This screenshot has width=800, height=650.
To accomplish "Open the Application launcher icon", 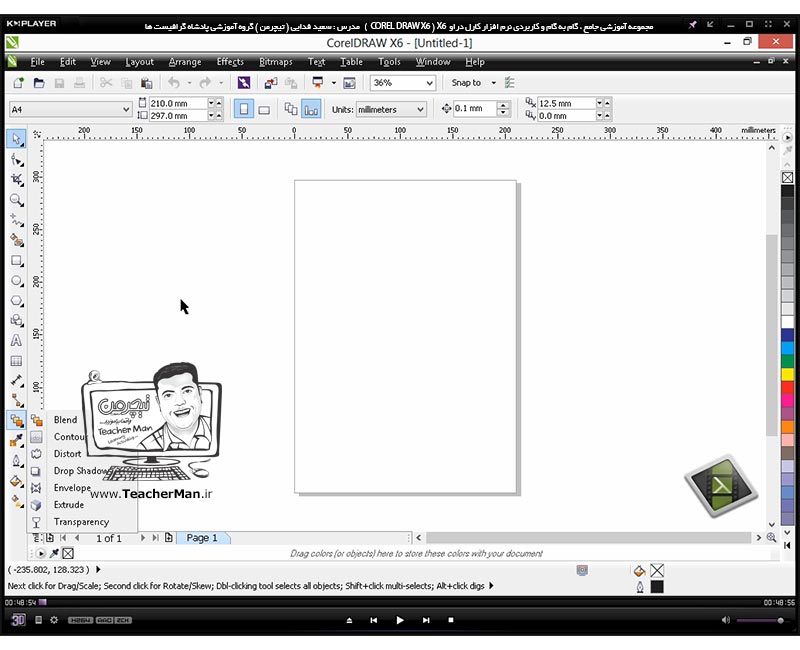I will point(318,82).
